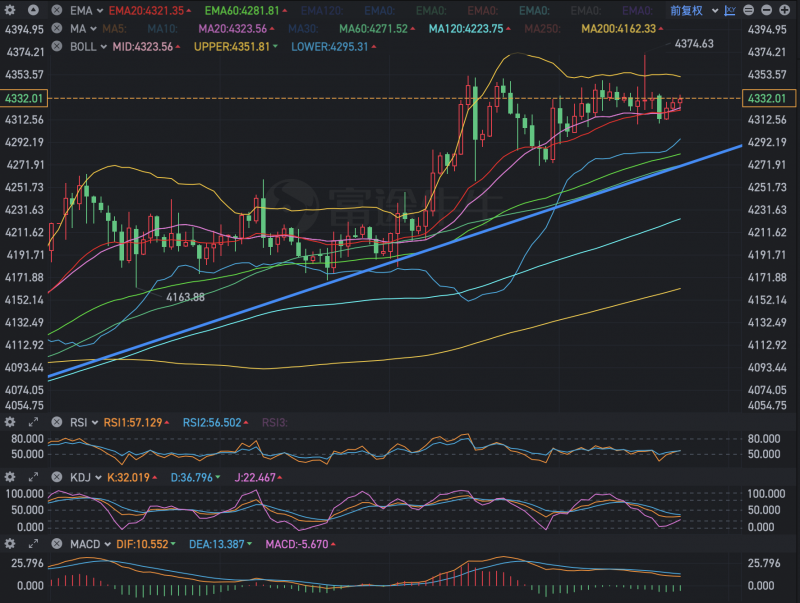Click the XY axis settings icon
Screen dimensions: 800x603
(730, 9)
